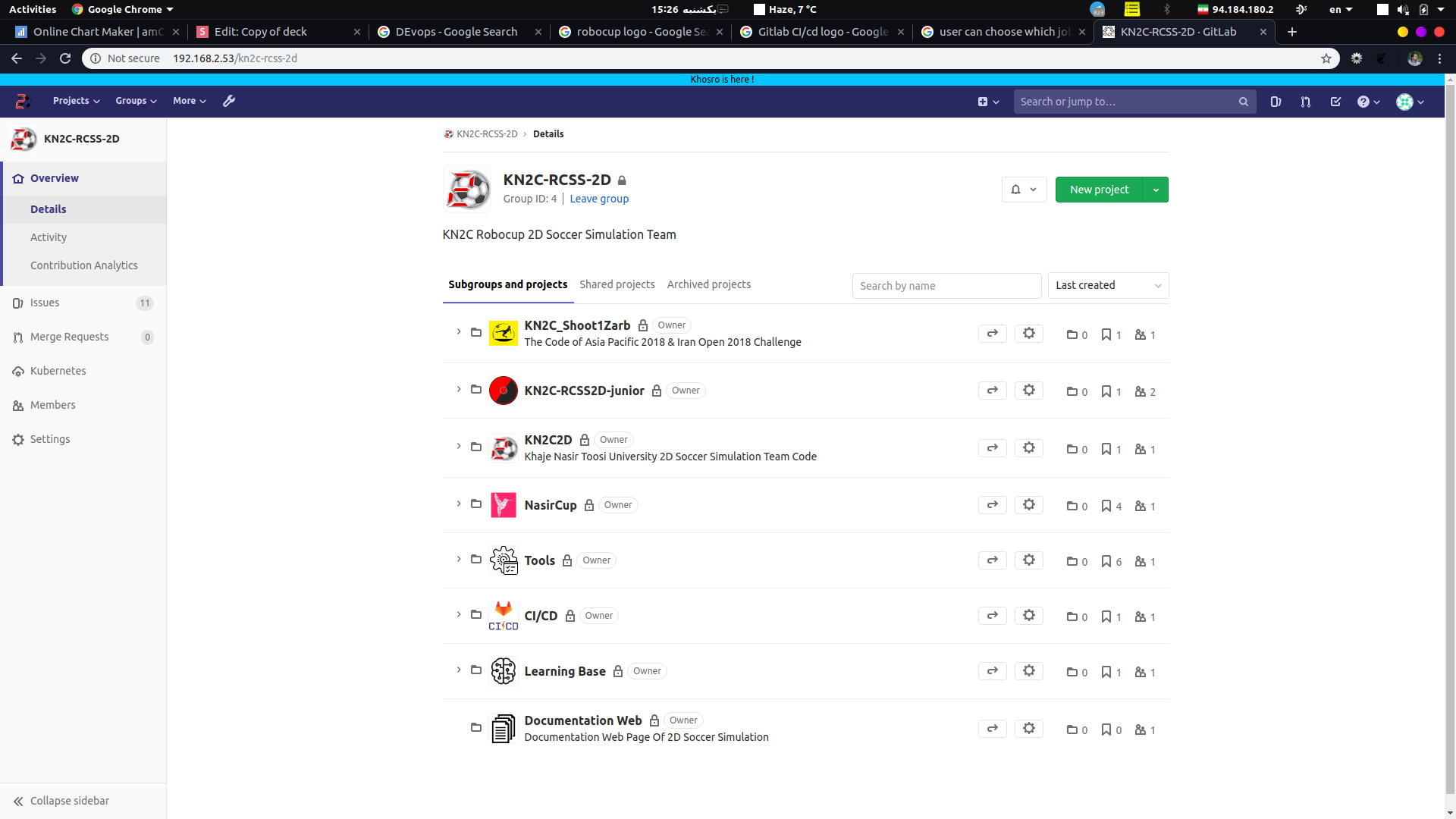
Task: Click the merge requests icon in the top navbar
Action: 1306,102
